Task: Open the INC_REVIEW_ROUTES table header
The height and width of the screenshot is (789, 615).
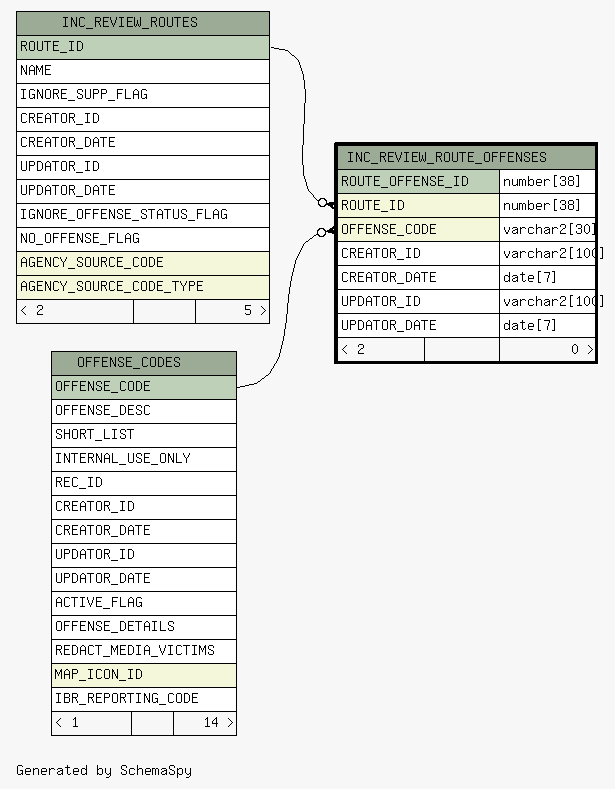Action: tap(143, 23)
